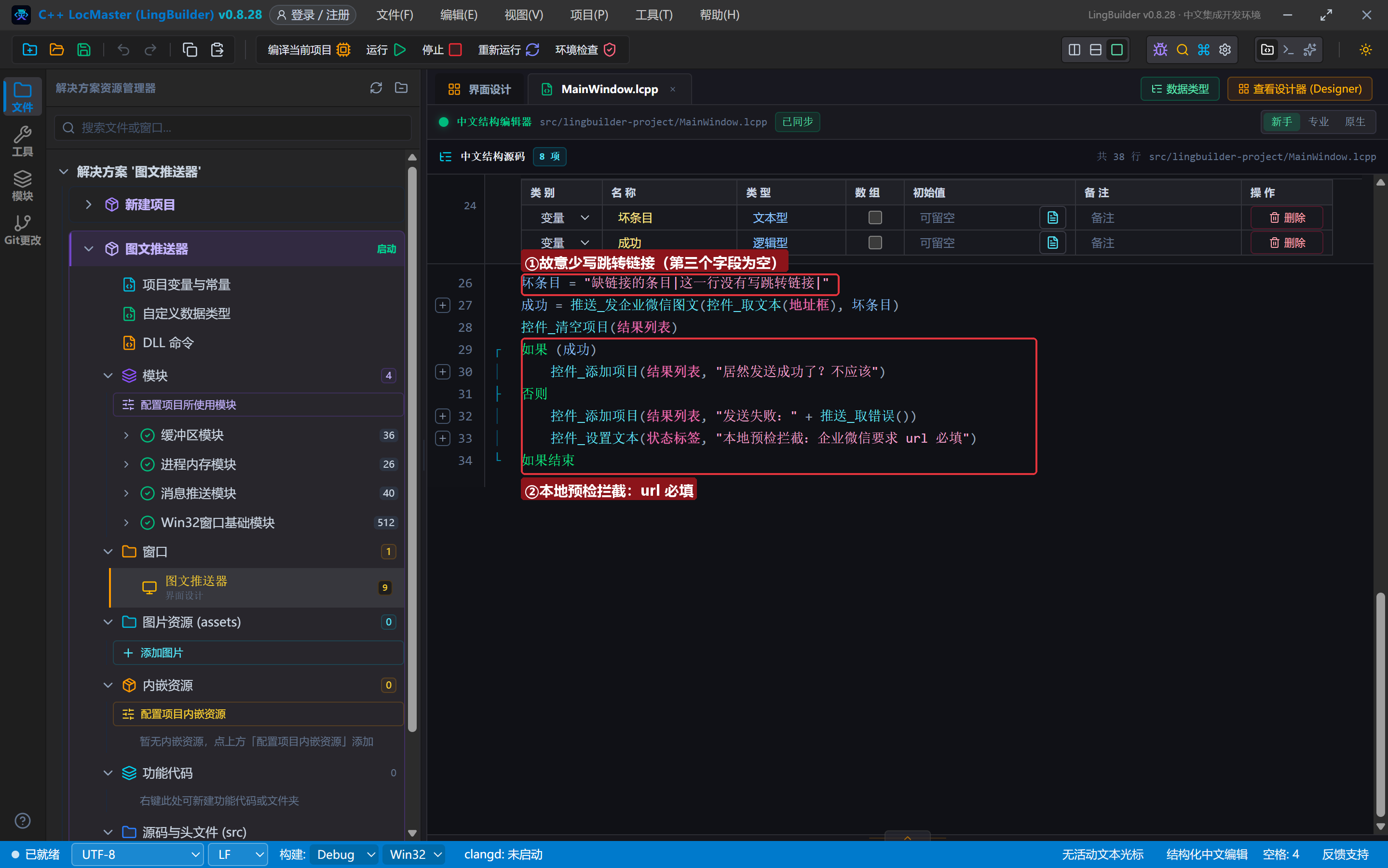Delete the 坏条目 variable row
The image size is (1388, 868).
click(1287, 217)
